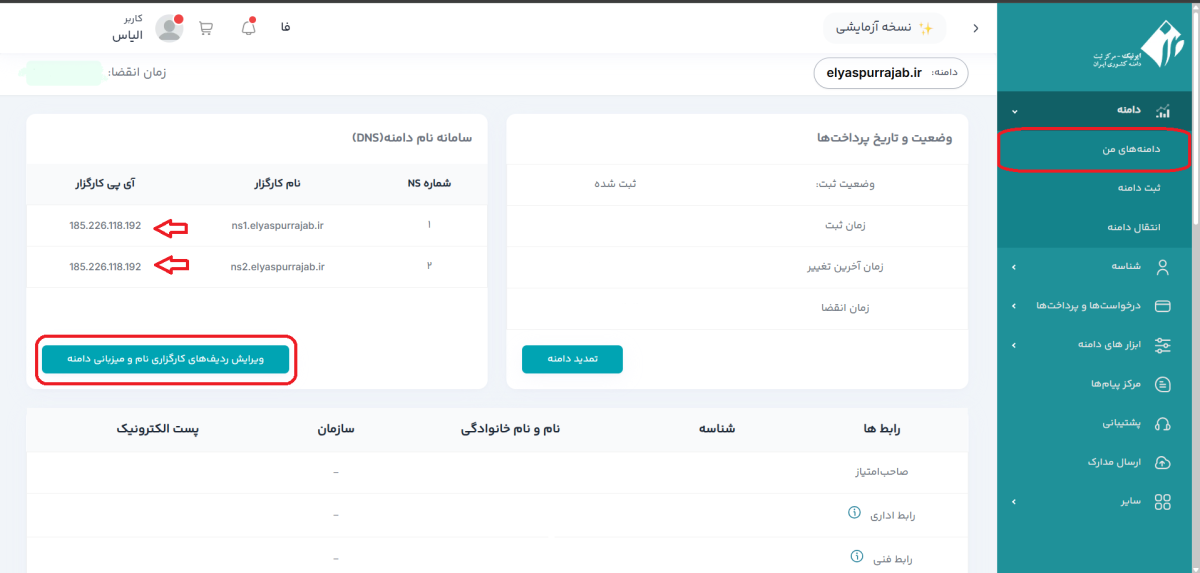This screenshot has height=573, width=1200.
Task: Switch language using the فا selector
Action: 286,28
